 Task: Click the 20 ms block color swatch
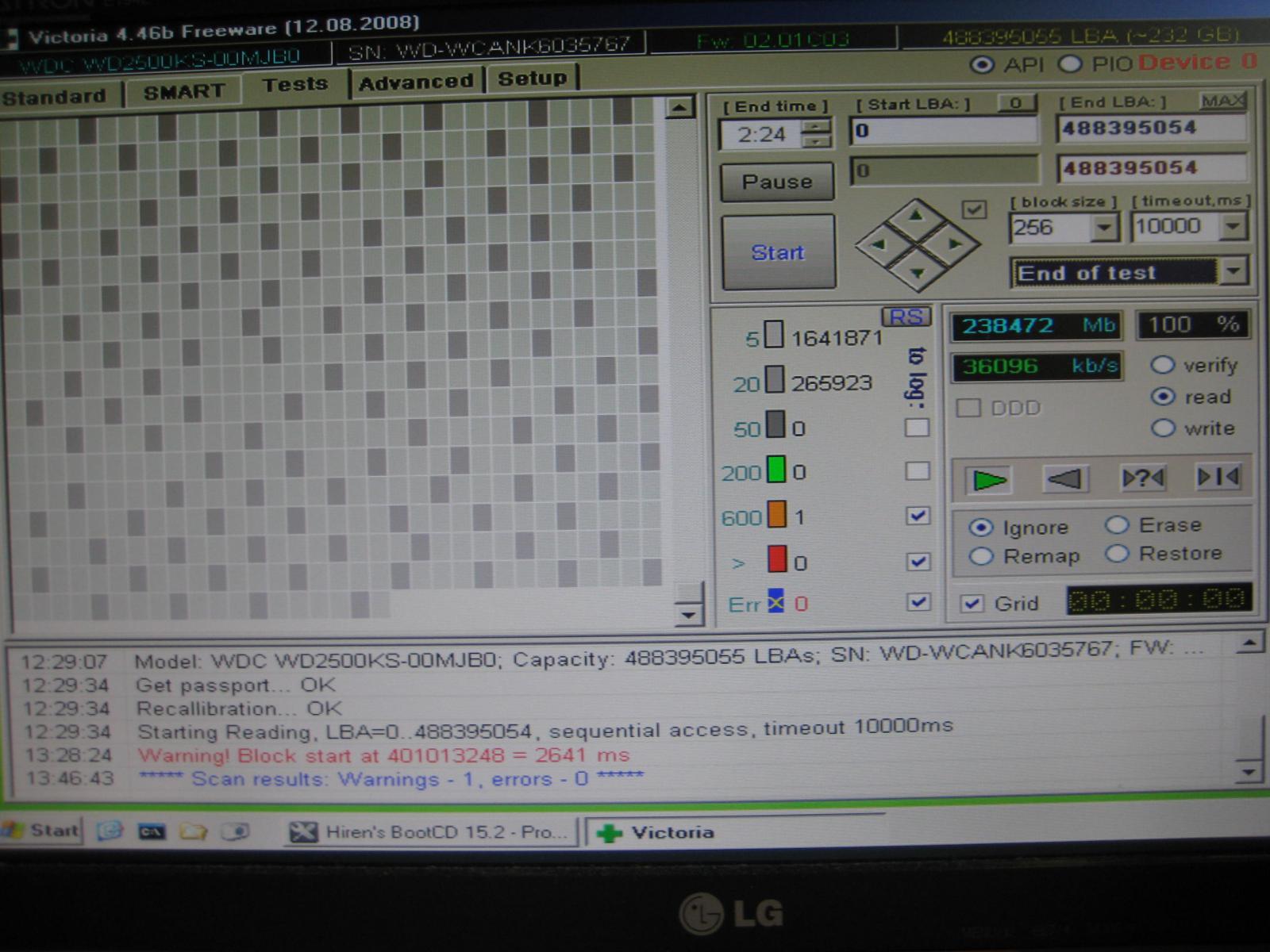pyautogui.click(x=775, y=380)
